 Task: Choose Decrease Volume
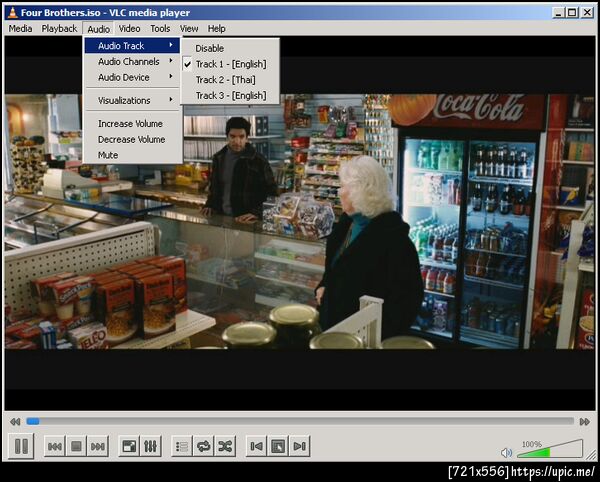132,140
